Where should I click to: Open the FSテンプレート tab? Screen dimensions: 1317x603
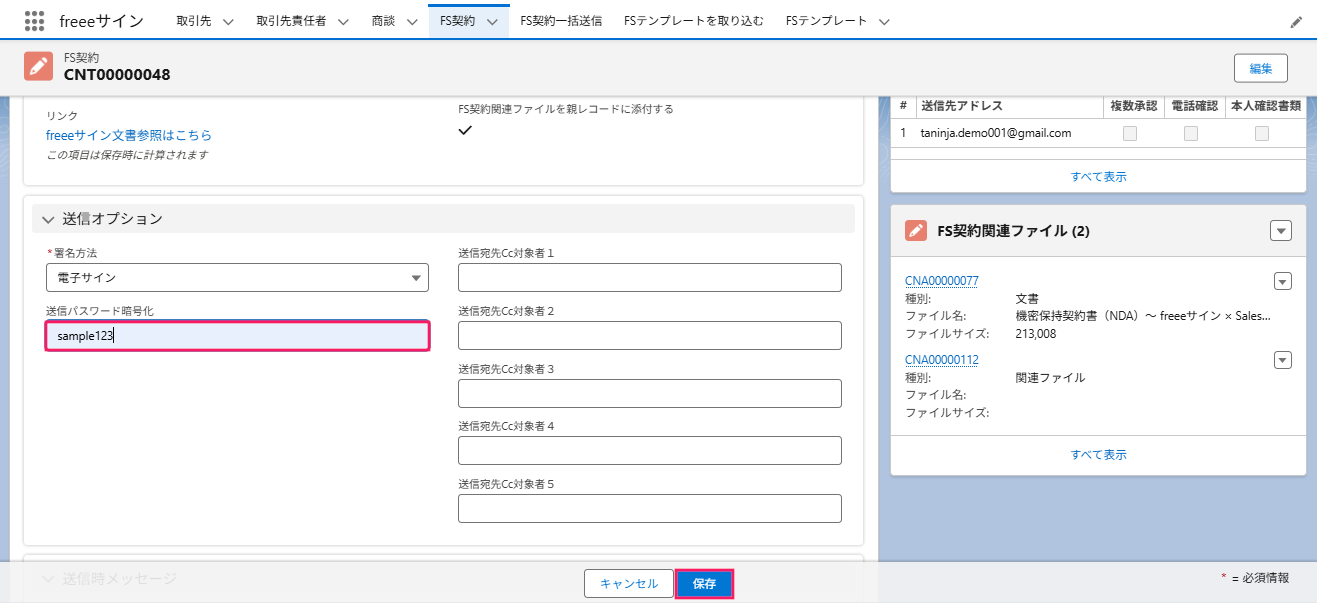click(x=827, y=21)
